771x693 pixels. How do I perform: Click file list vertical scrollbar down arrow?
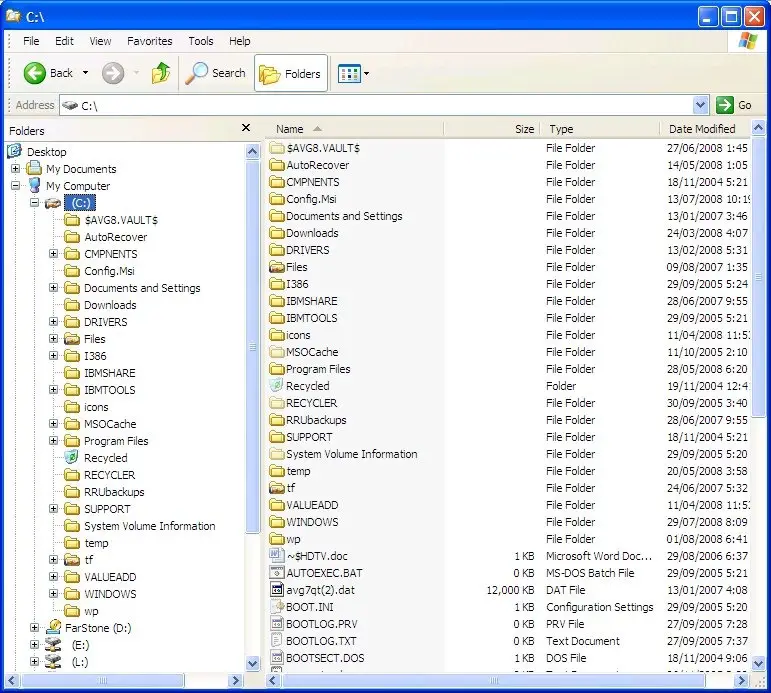click(x=759, y=663)
